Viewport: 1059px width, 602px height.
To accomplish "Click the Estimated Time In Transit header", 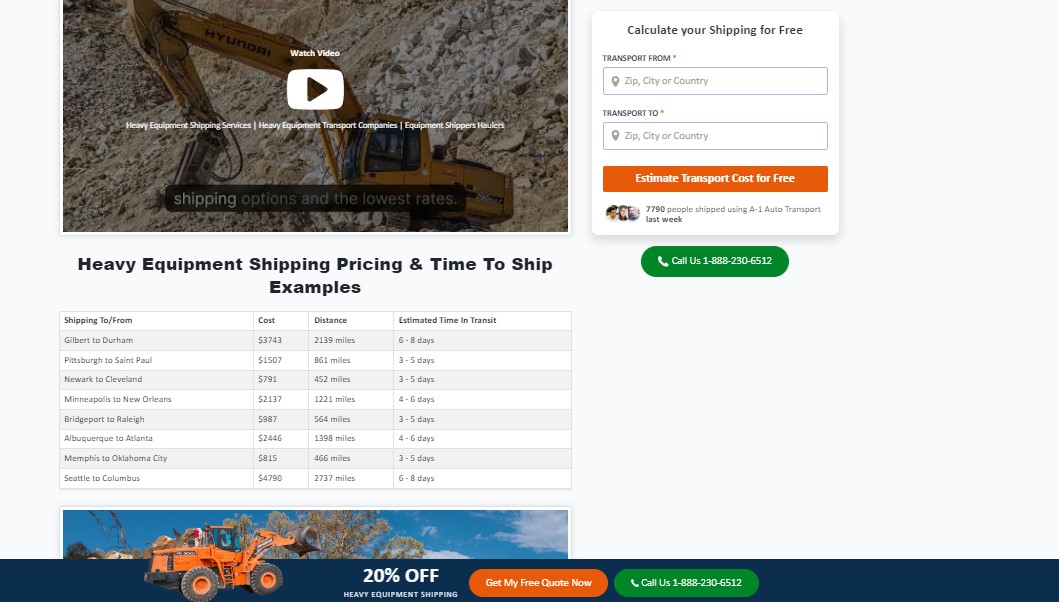I will point(447,320).
